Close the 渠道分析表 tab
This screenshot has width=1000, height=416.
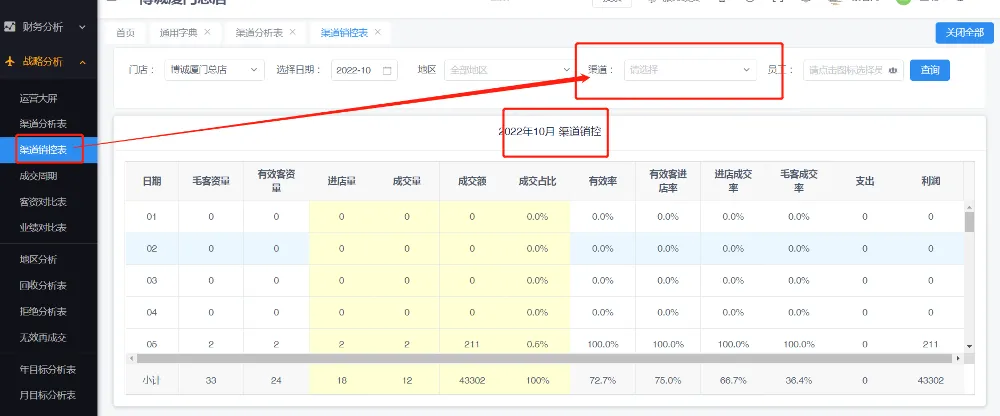292,32
